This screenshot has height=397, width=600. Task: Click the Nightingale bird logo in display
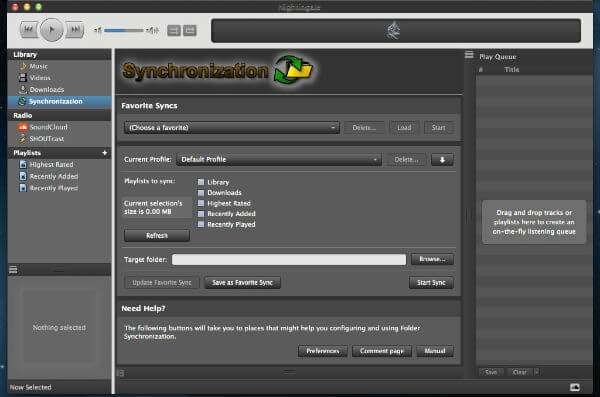[x=393, y=31]
